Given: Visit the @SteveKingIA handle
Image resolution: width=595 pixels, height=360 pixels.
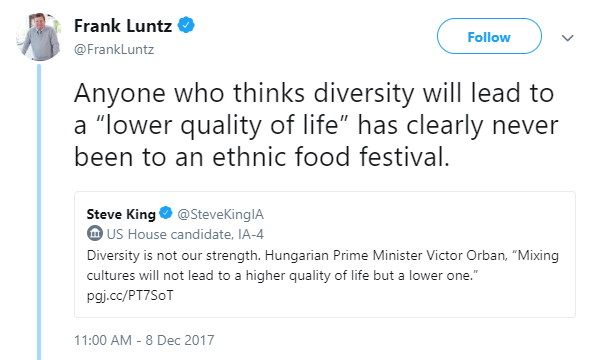Looking at the screenshot, I should tap(220, 214).
